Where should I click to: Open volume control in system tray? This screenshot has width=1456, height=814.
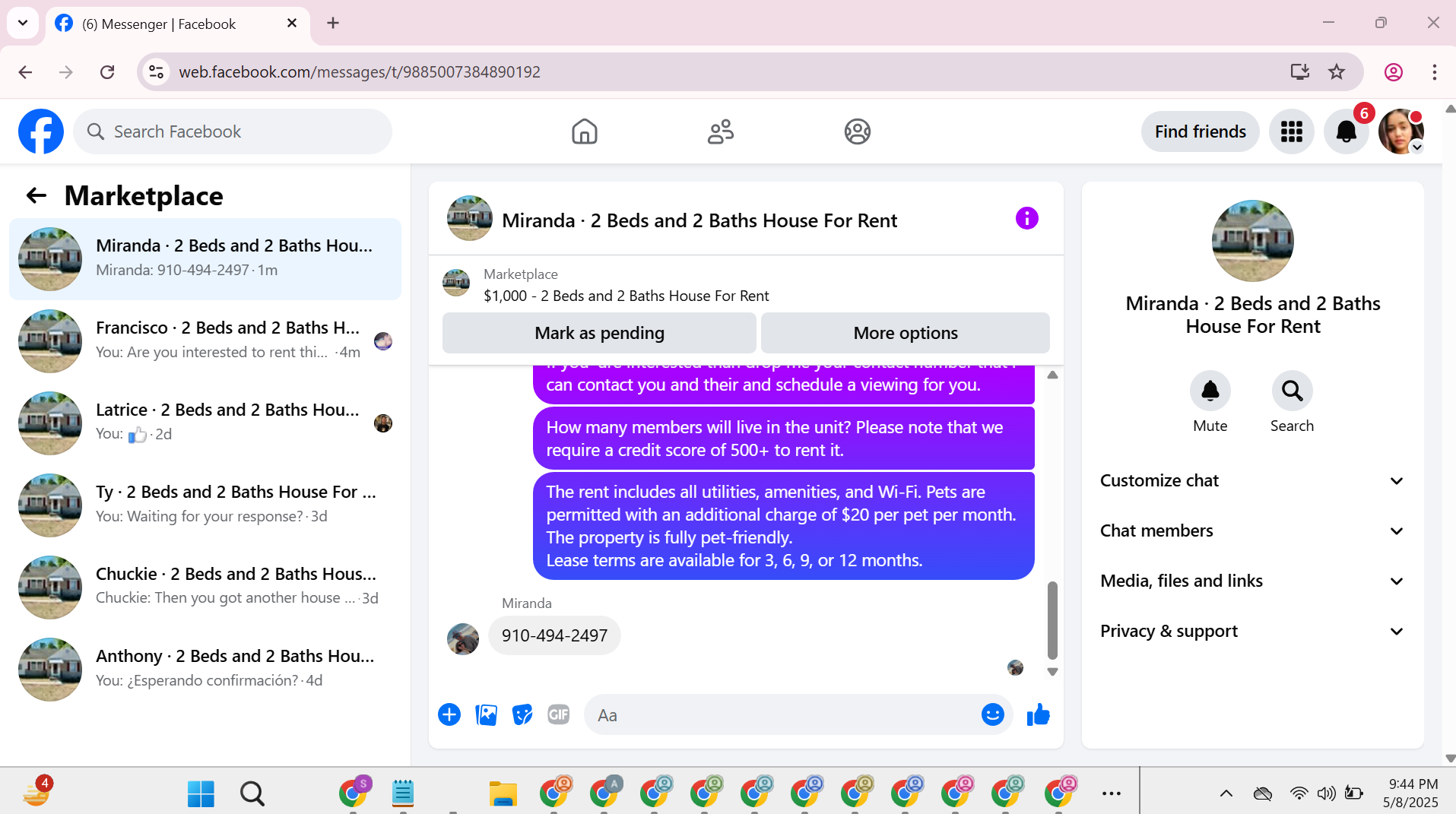pos(1327,793)
